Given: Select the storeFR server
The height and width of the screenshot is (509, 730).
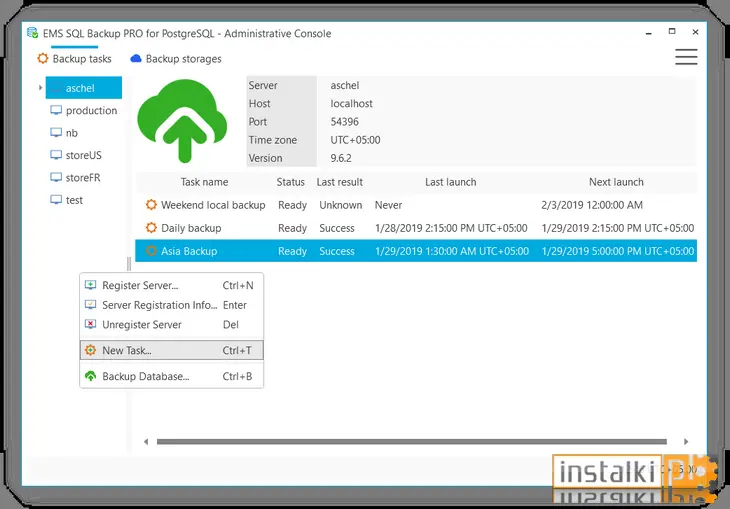Looking at the screenshot, I should click(75, 177).
